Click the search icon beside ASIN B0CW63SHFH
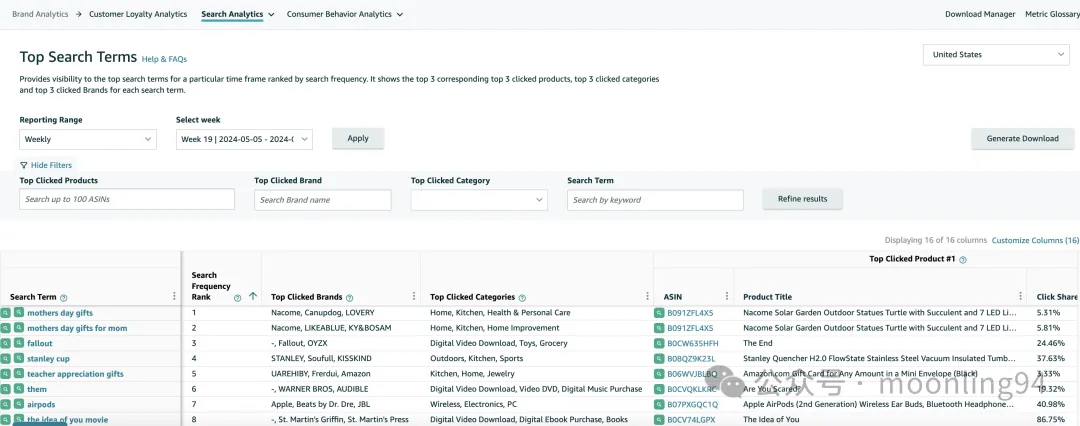Image resolution: width=1080 pixels, height=426 pixels. coord(659,343)
